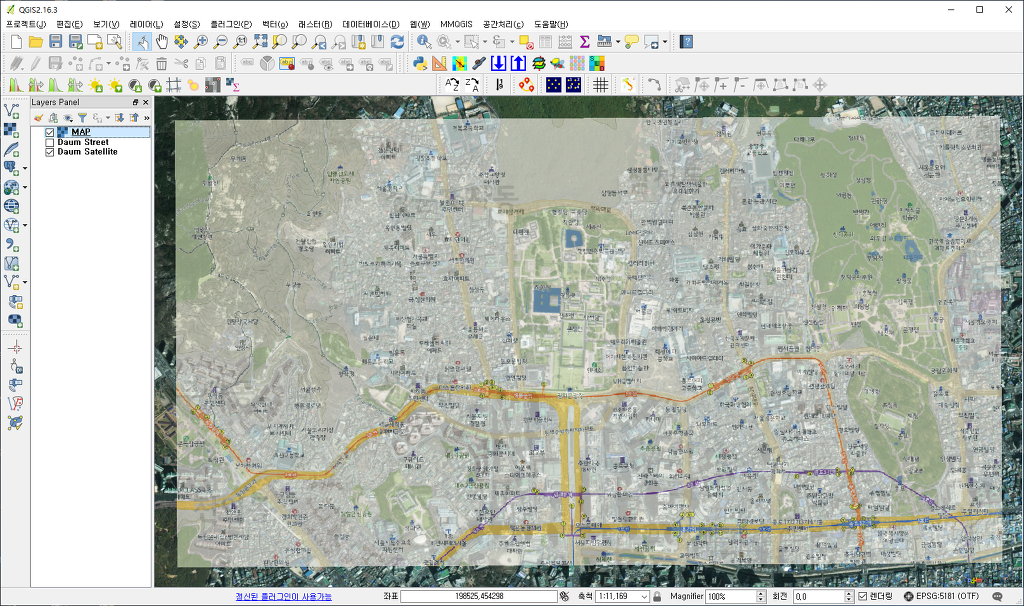The image size is (1024, 606).
Task: Uncheck the Daum Satellite layer
Action: pyautogui.click(x=50, y=152)
